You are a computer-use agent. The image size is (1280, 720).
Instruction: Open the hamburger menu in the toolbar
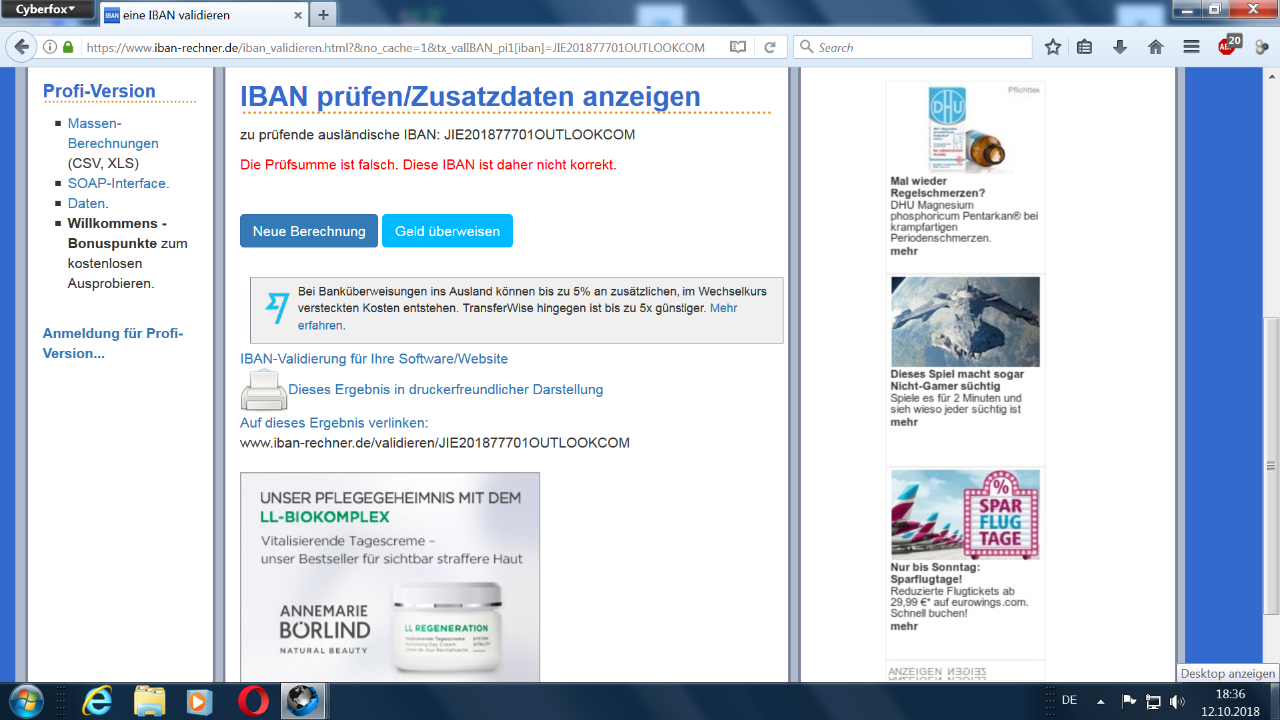point(1190,47)
